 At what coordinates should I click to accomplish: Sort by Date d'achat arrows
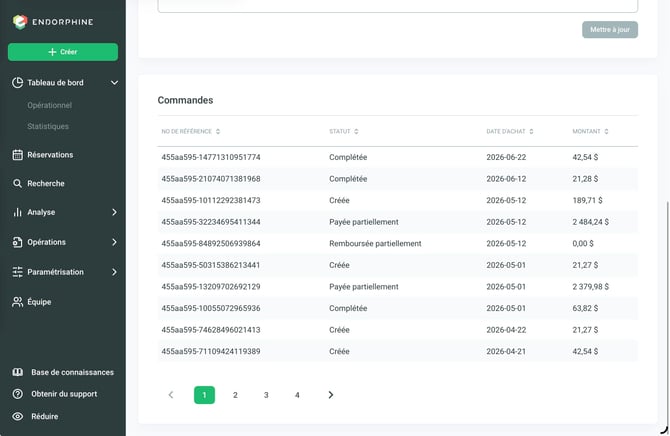[x=531, y=131]
